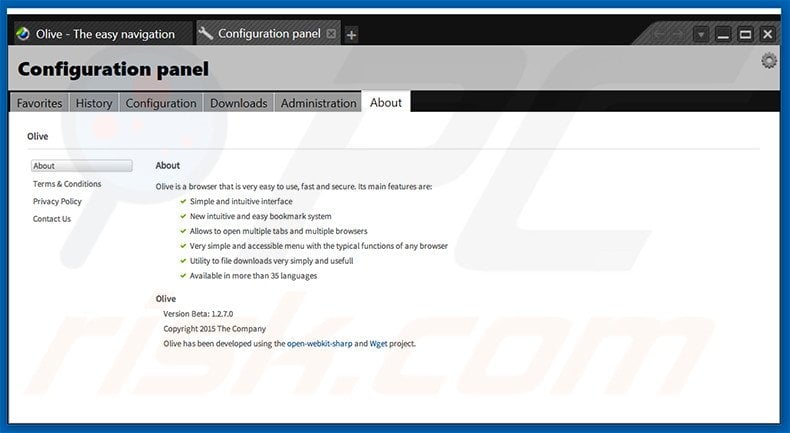This screenshot has height=433, width=790.
Task: Open settings via the gear icon
Action: (x=769, y=60)
